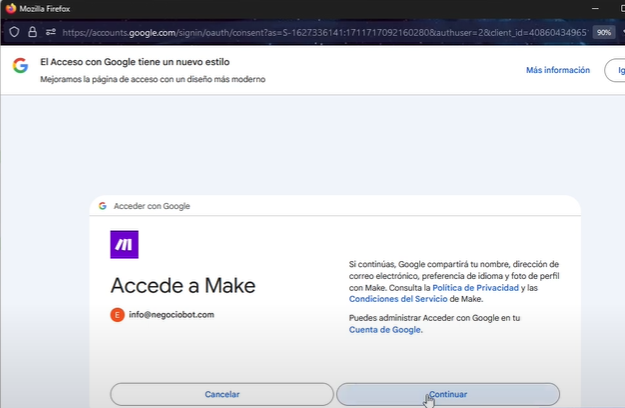Open the Cuenta de Google link
This screenshot has height=408, width=625.
point(385,330)
